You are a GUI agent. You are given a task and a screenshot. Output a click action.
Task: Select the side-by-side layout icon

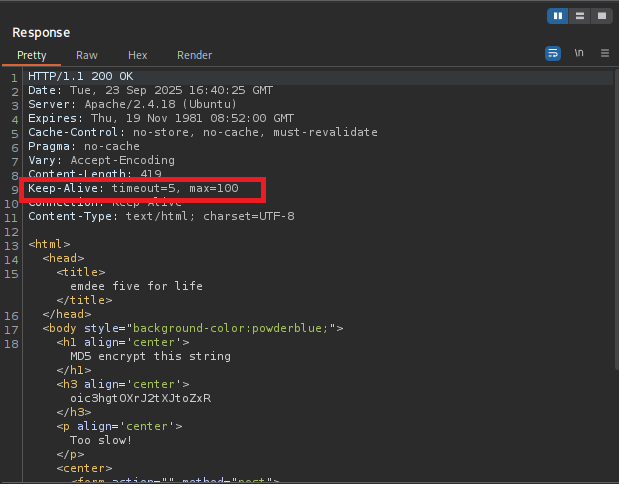[x=557, y=16]
